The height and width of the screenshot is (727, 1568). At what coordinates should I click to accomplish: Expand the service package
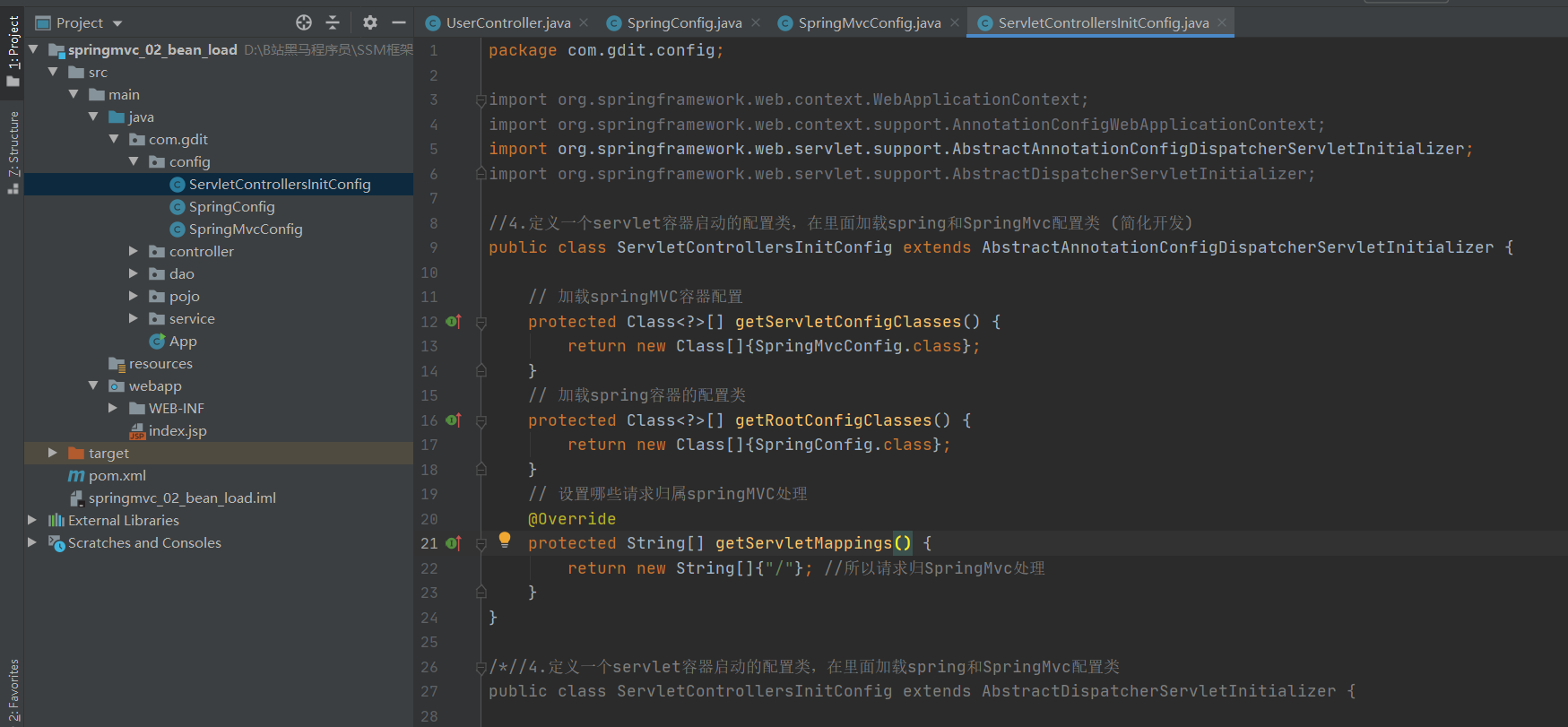pyautogui.click(x=134, y=318)
